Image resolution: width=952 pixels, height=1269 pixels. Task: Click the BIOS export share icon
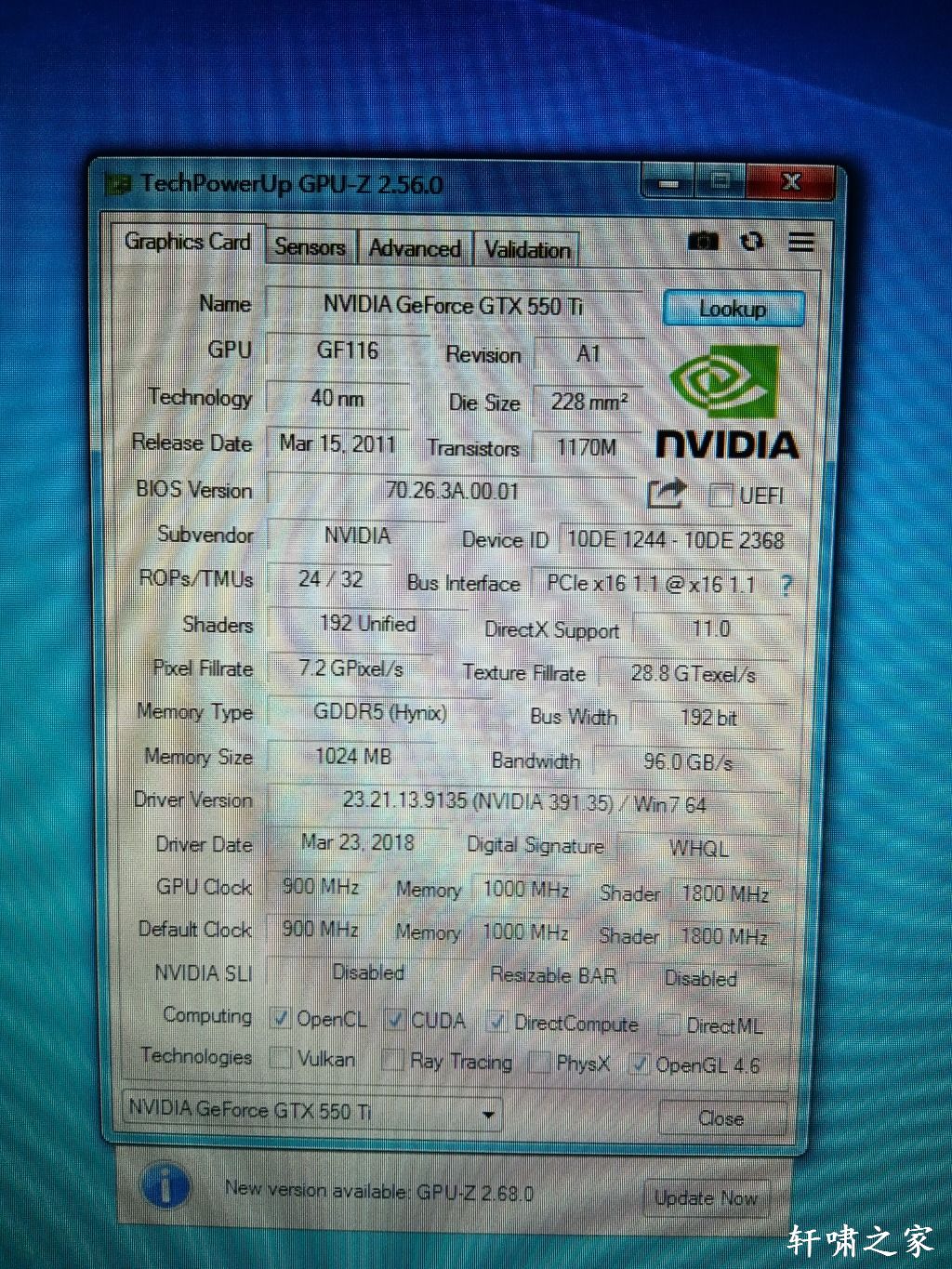tap(666, 494)
